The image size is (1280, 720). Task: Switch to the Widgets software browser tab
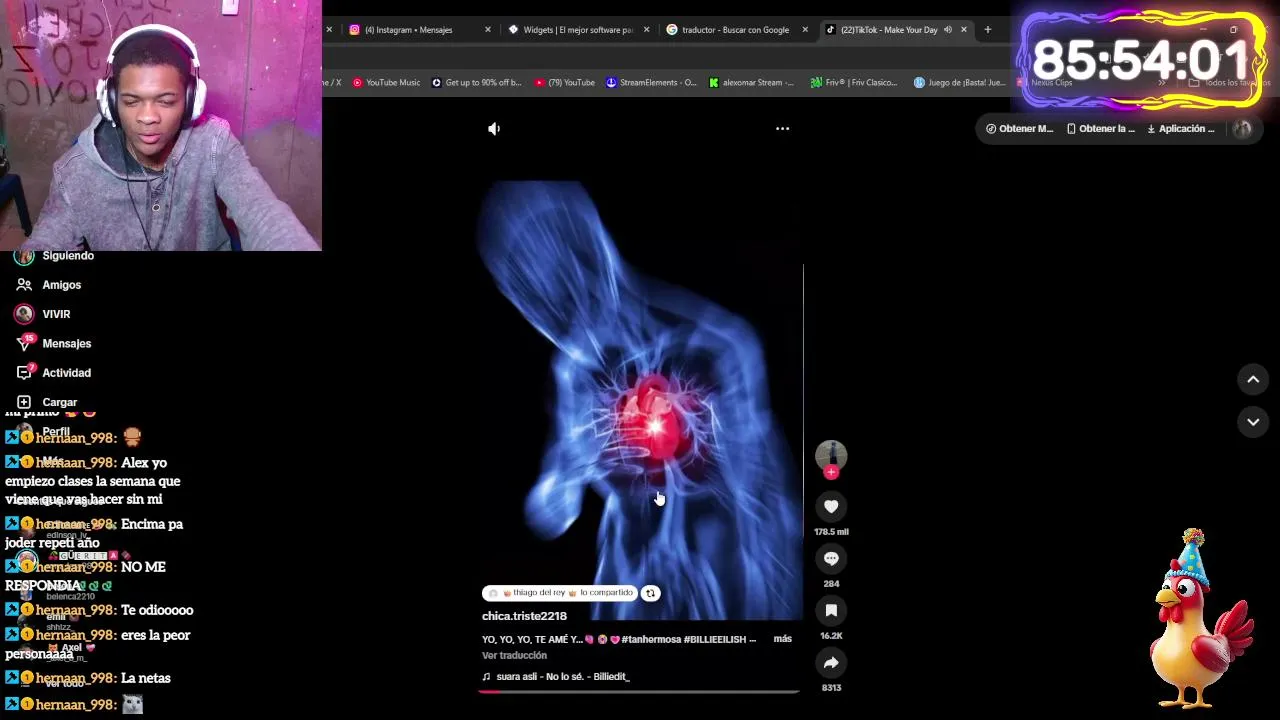point(577,30)
